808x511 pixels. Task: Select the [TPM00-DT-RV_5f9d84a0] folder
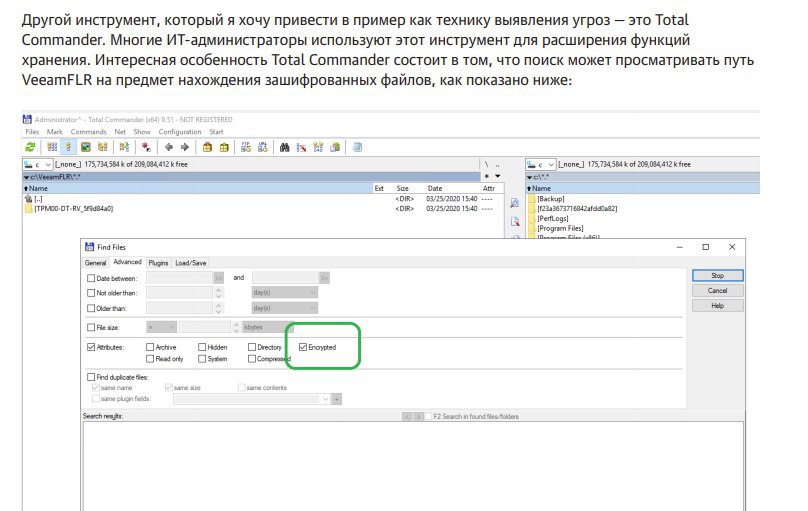coord(73,209)
